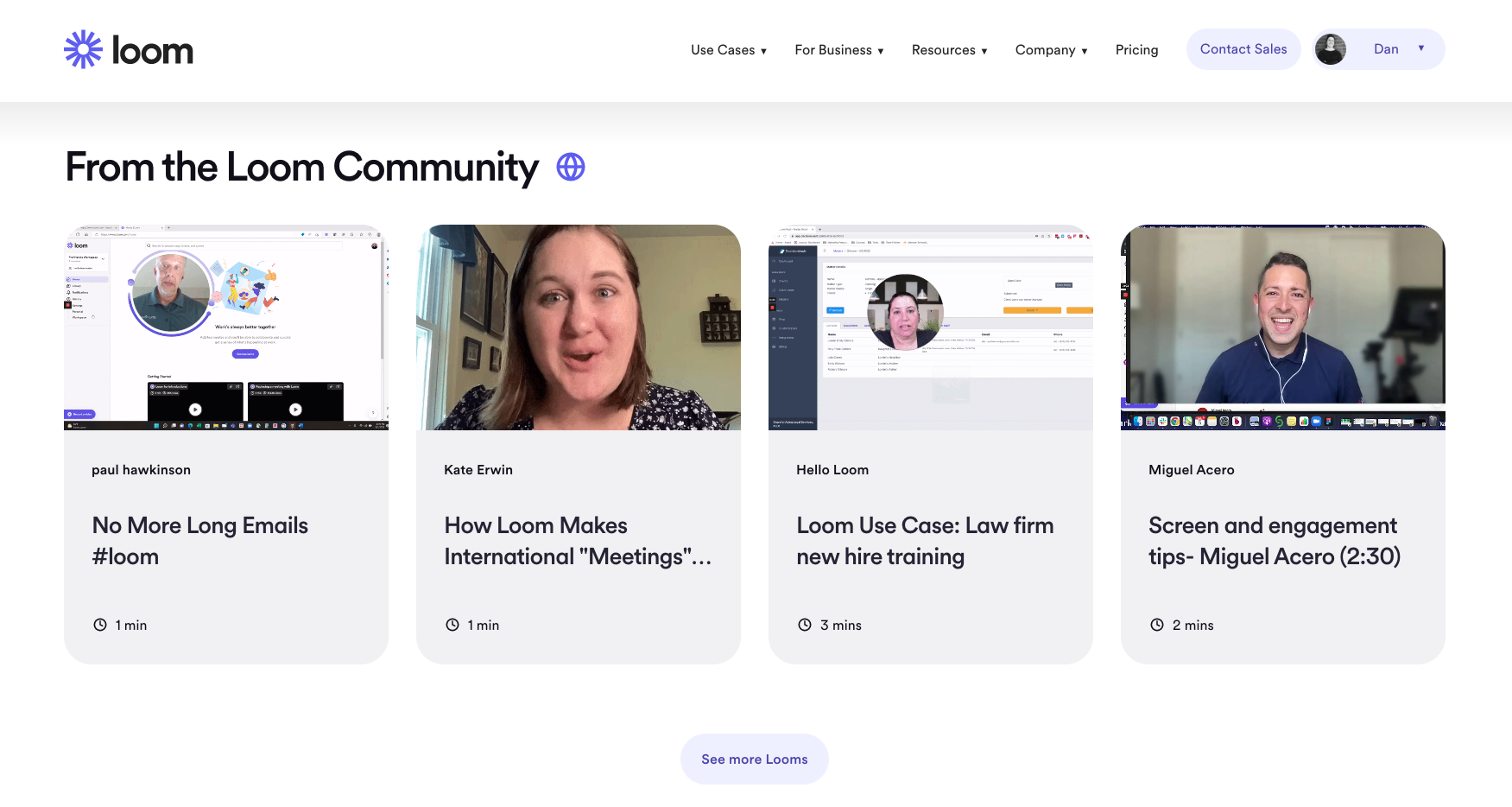Viewport: 1512px width, 807px height.
Task: Click the 2 mins duration label
Action: click(1193, 625)
